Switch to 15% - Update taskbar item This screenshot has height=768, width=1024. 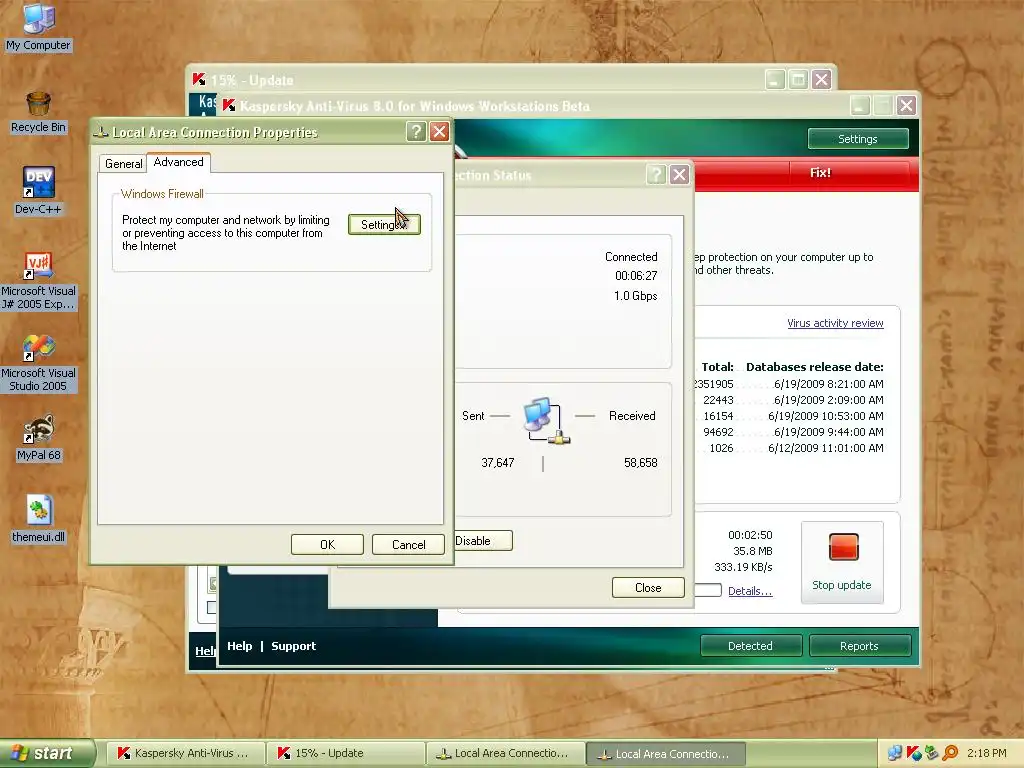(345, 753)
